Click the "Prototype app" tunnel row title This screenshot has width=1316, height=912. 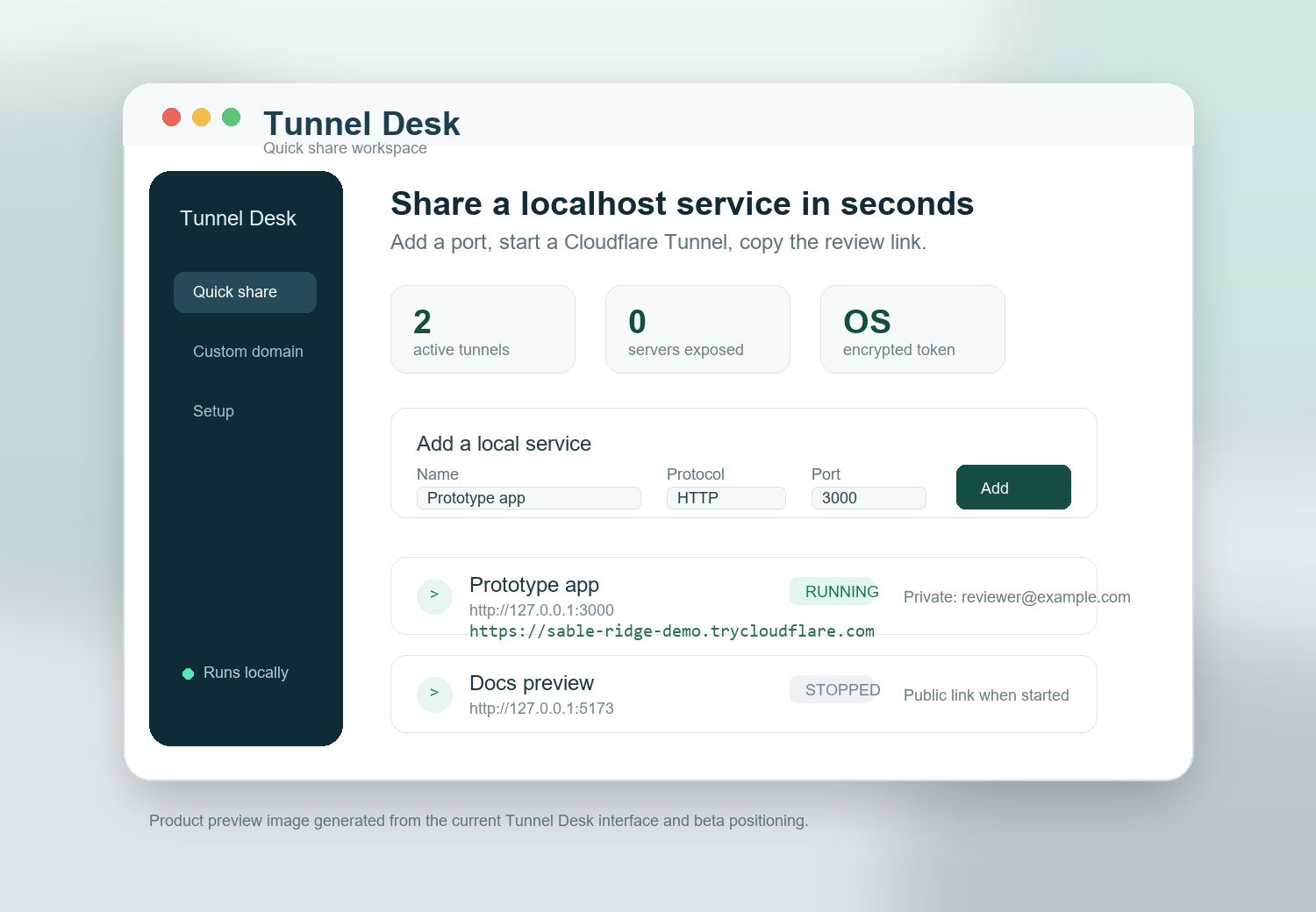click(x=534, y=585)
